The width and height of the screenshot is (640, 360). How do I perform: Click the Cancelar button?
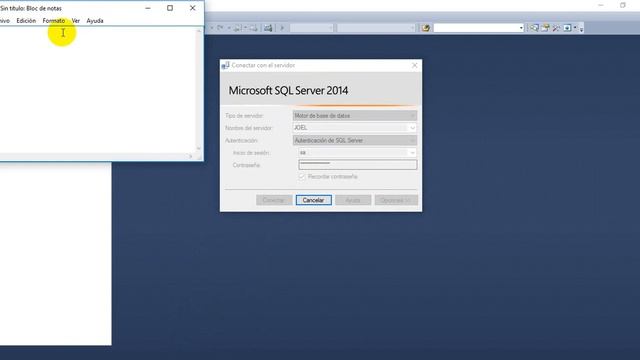point(313,200)
